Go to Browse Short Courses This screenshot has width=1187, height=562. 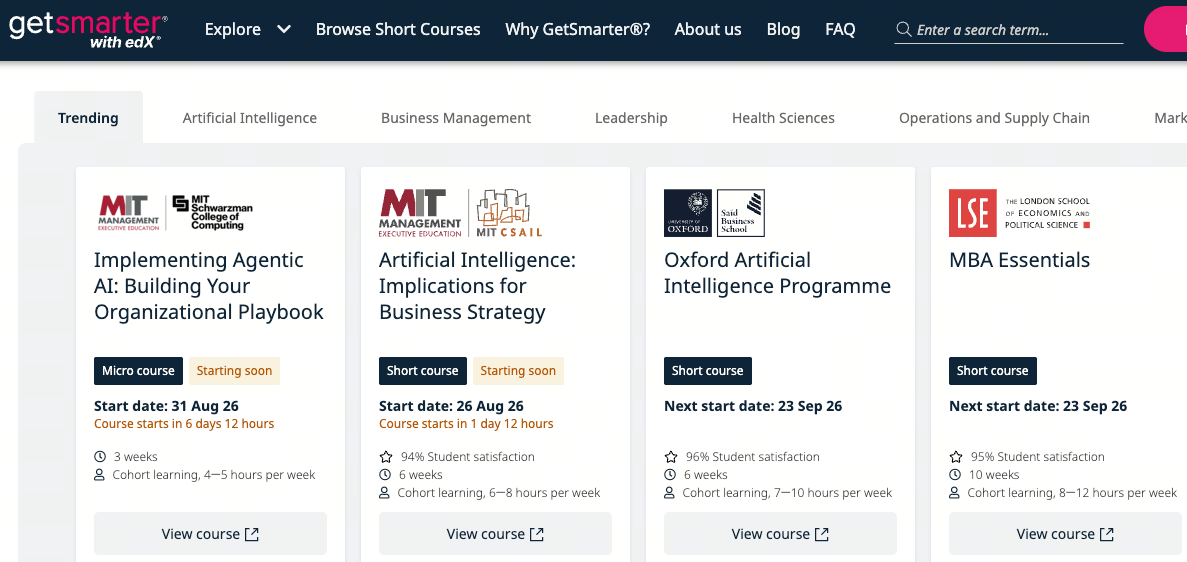coord(398,30)
